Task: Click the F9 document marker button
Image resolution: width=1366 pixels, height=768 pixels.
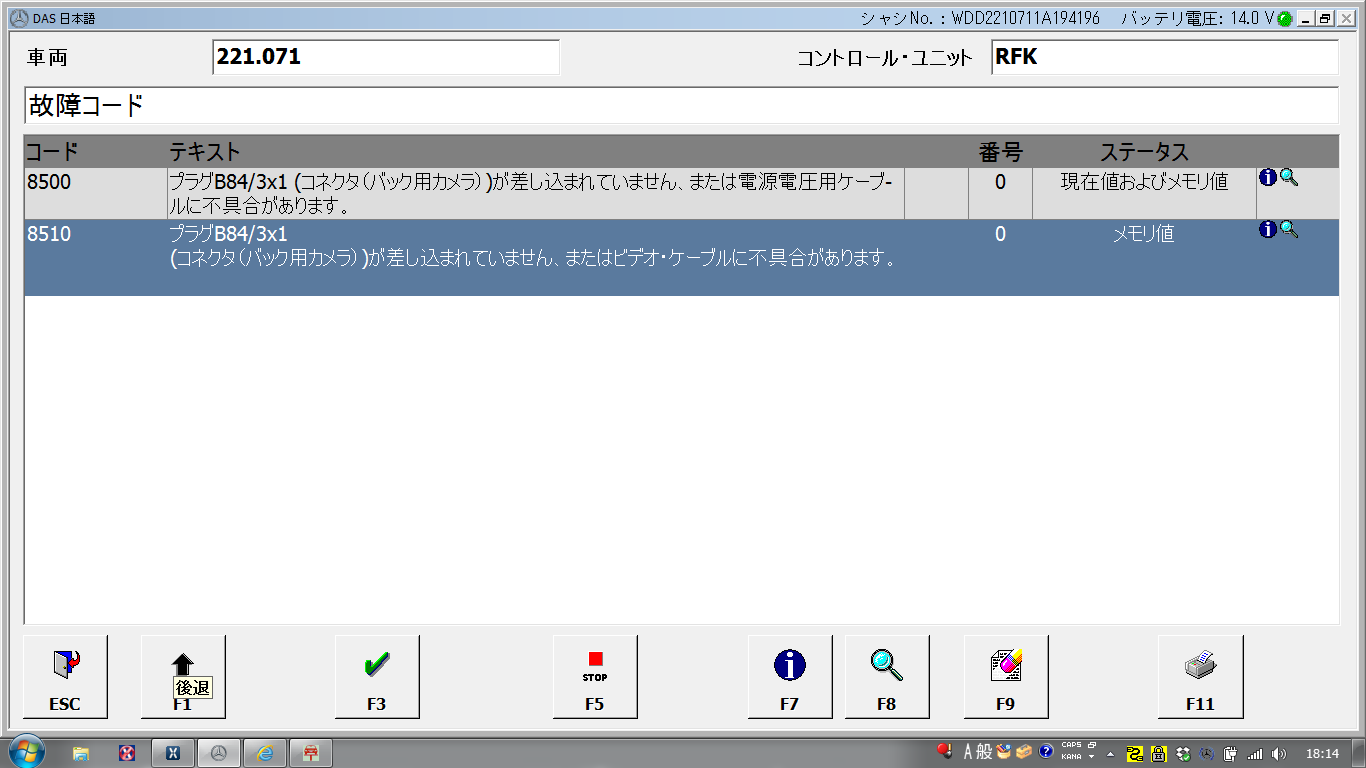Action: (1006, 677)
